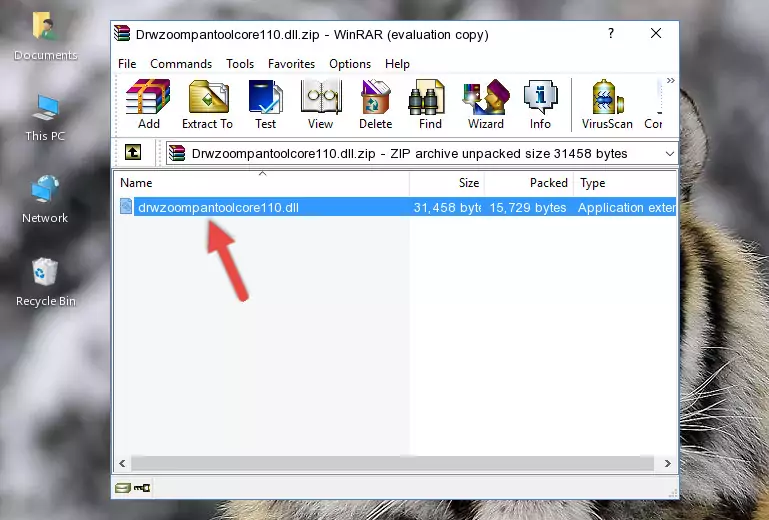Open the File menu
769x520 pixels.
127,64
